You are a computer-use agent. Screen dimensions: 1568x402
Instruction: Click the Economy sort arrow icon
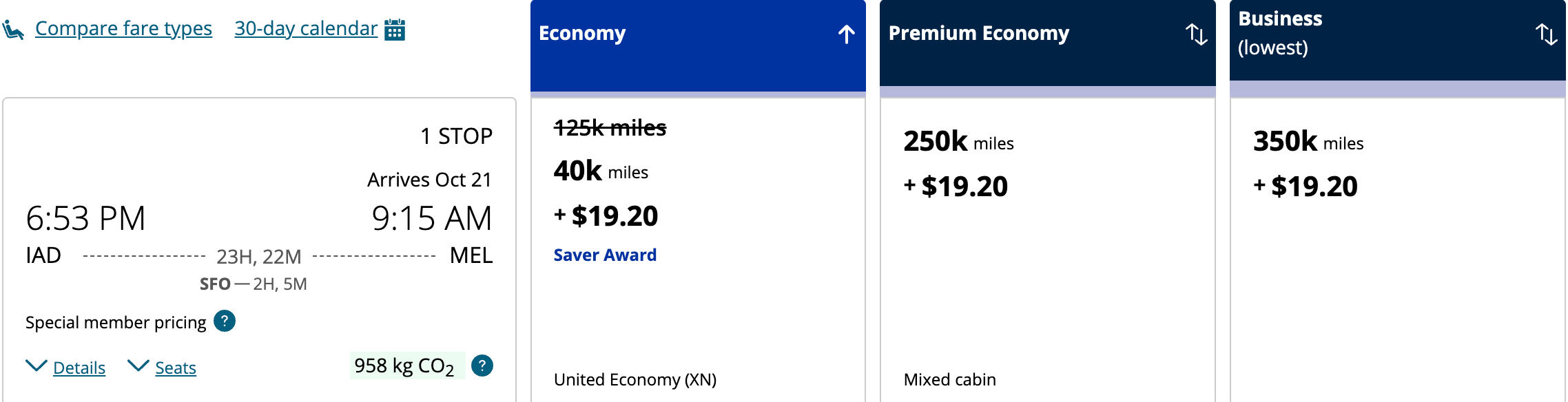847,34
